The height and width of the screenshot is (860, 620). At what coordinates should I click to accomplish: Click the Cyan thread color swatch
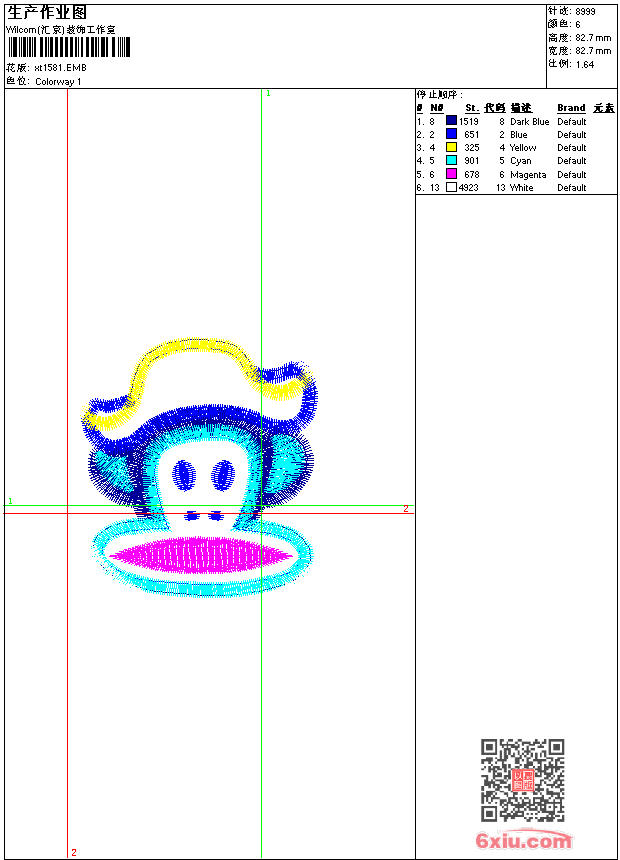[451, 160]
